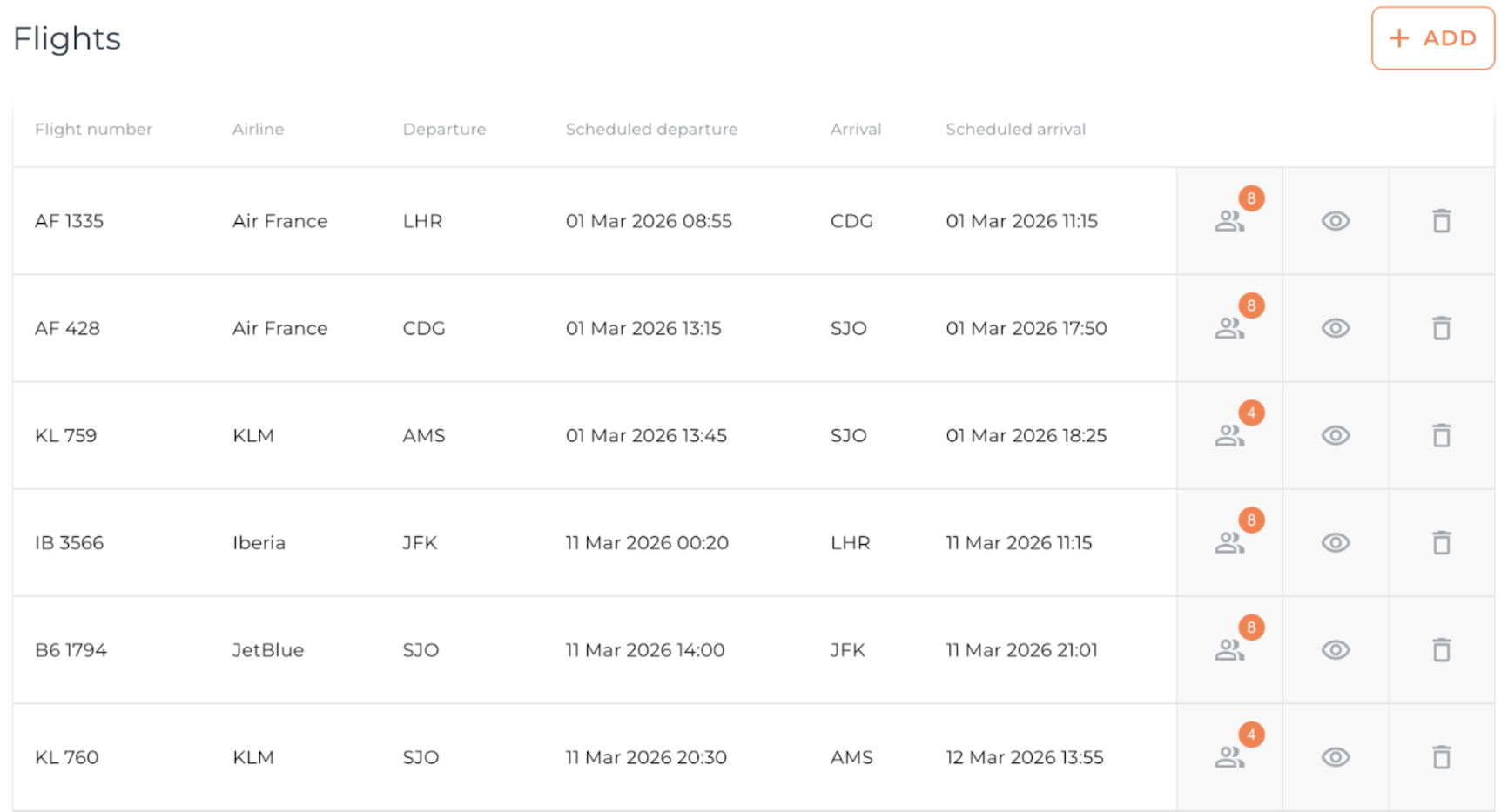Click the ADD flight button
Image resolution: width=1501 pixels, height=812 pixels.
(x=1432, y=38)
